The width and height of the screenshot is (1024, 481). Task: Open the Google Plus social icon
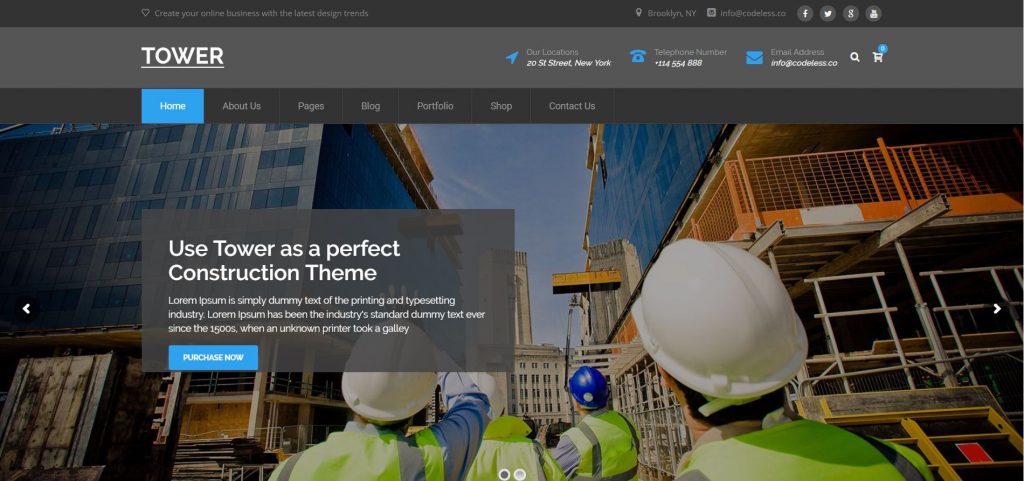tap(850, 13)
